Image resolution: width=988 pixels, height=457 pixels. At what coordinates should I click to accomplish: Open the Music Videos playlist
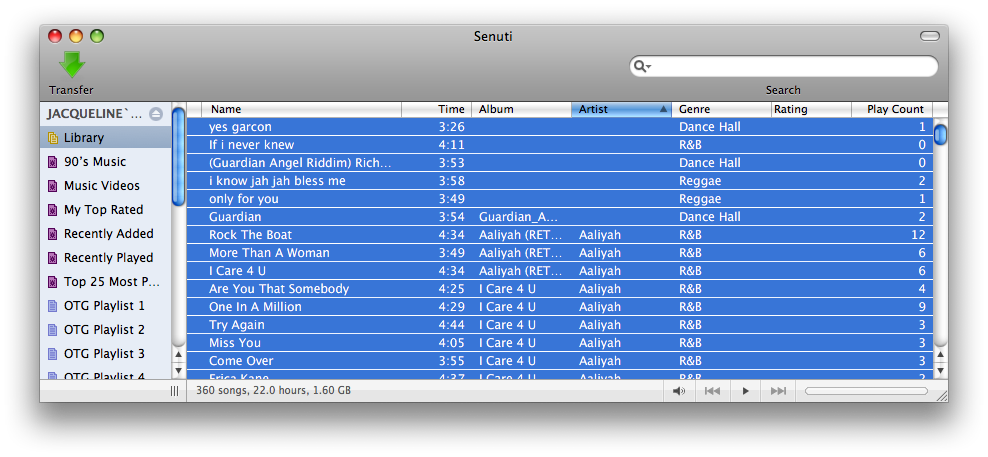coord(106,185)
